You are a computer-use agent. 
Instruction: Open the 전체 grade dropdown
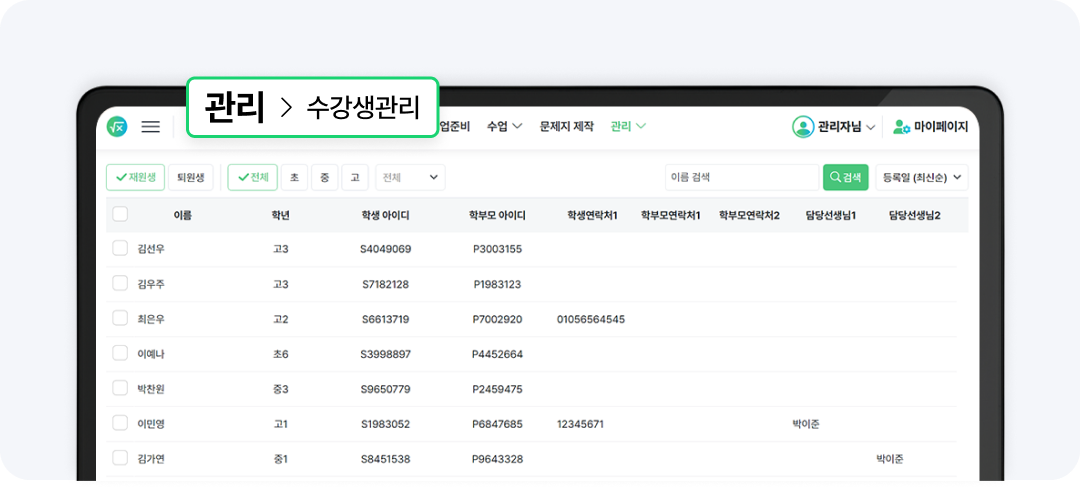[x=410, y=178]
